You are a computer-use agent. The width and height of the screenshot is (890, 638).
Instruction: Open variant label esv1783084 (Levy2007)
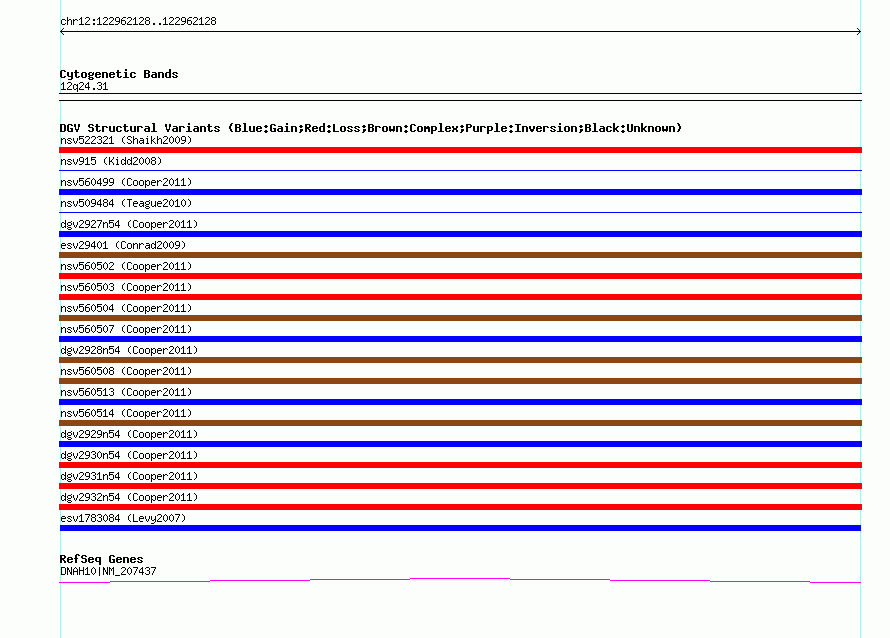coord(123,518)
